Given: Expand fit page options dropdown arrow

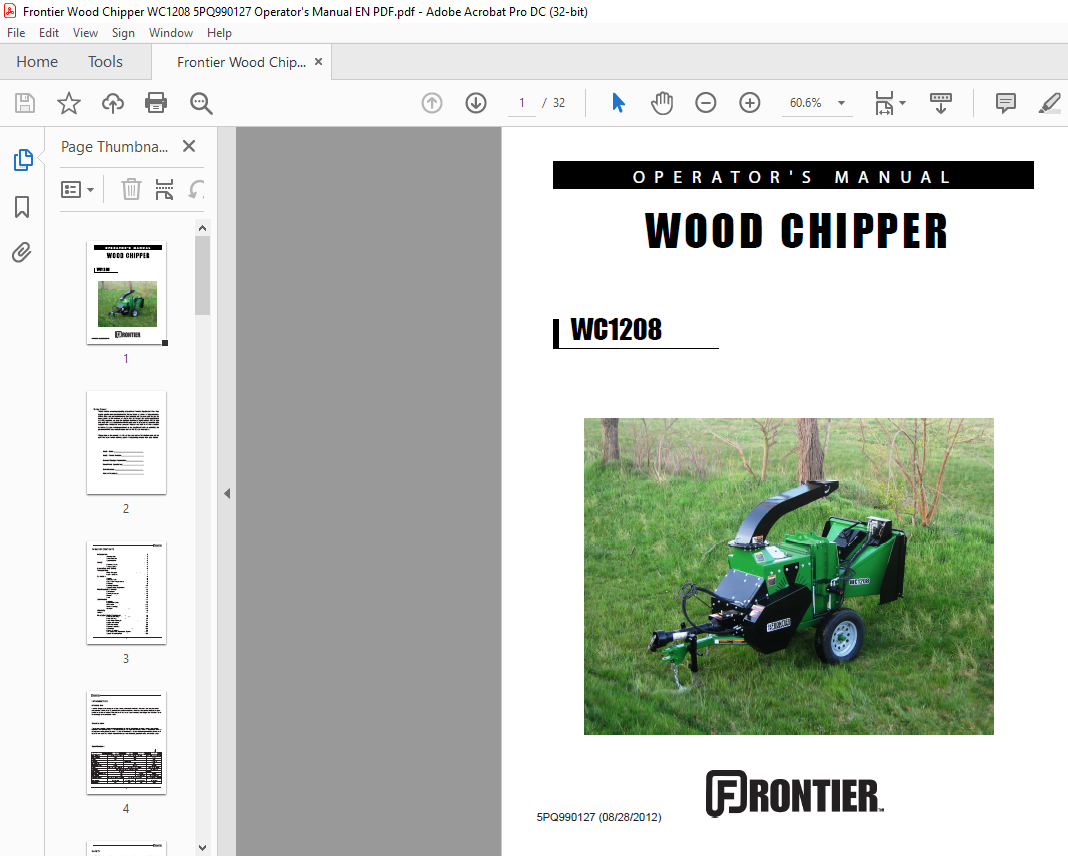Looking at the screenshot, I should coord(902,103).
